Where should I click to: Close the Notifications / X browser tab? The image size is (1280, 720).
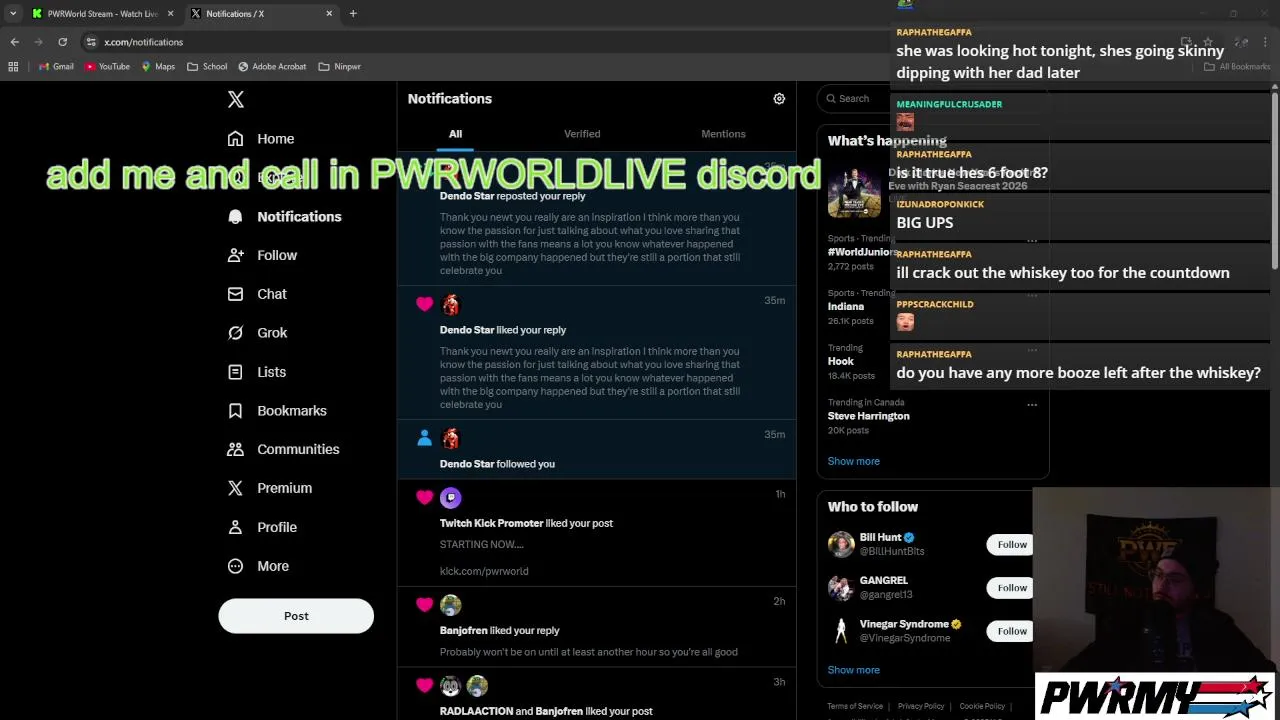329,14
